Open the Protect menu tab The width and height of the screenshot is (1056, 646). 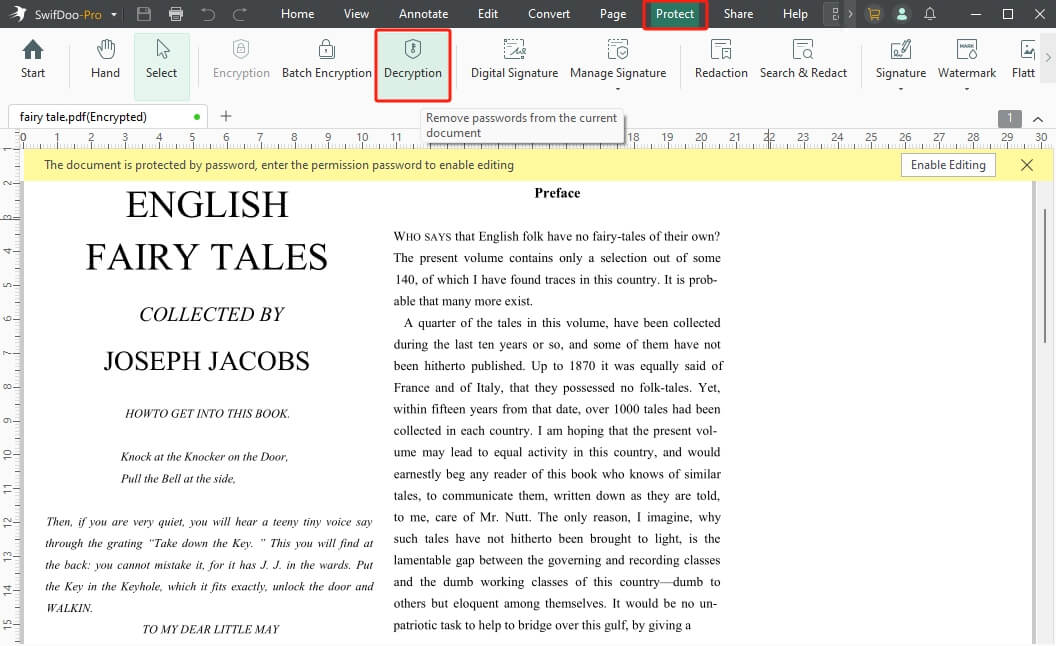pos(674,14)
